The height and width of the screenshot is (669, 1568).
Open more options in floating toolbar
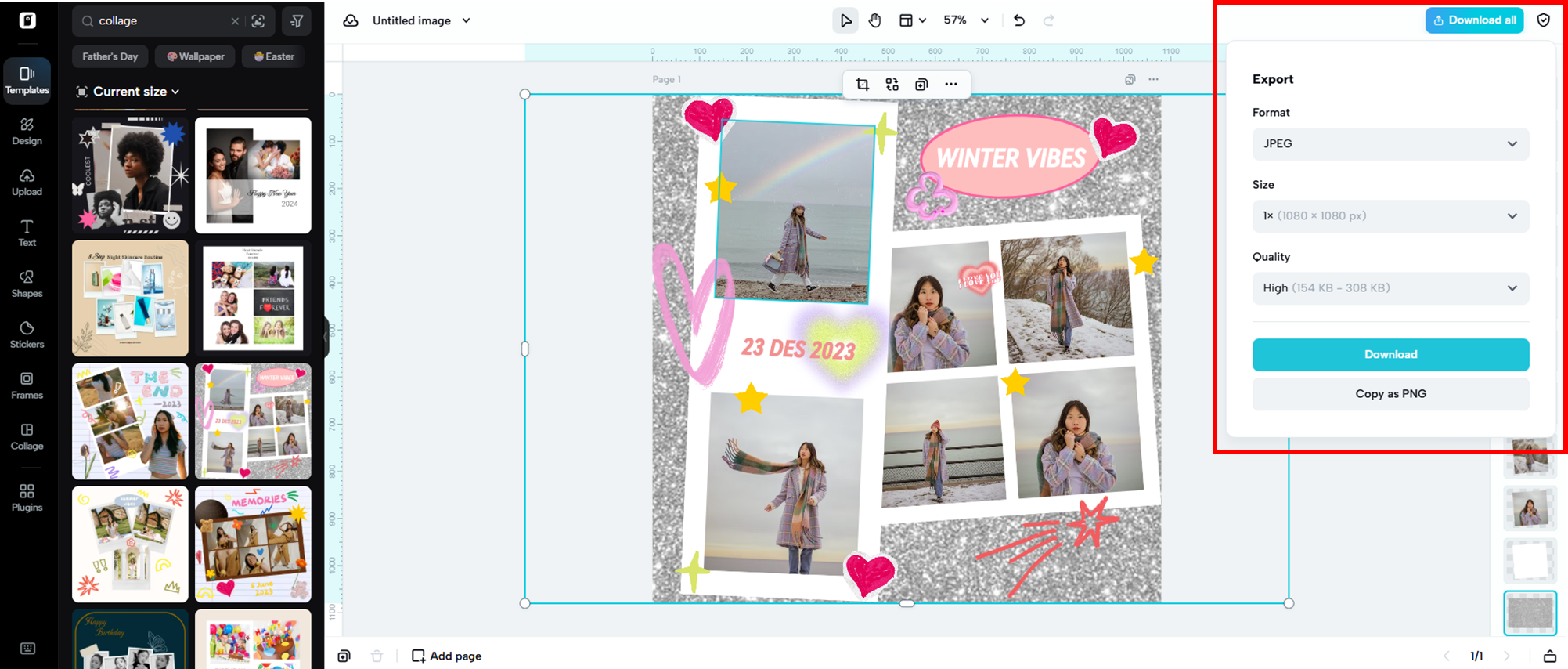950,85
